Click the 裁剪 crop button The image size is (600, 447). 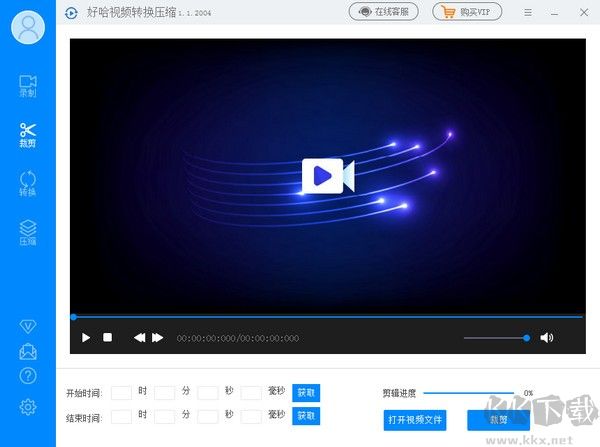[499, 420]
